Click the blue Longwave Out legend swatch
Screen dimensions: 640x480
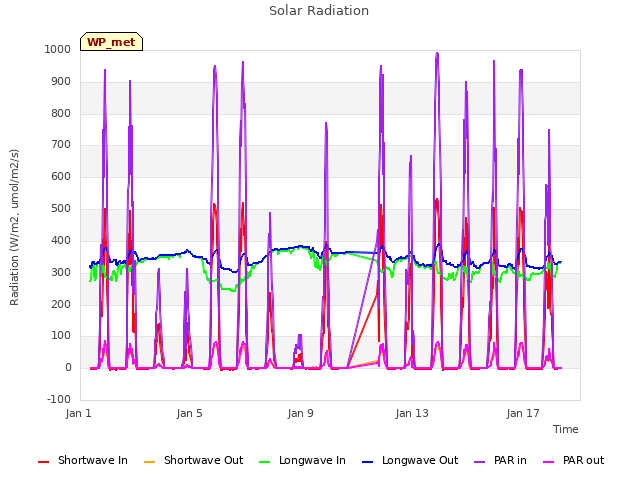pyautogui.click(x=367, y=462)
